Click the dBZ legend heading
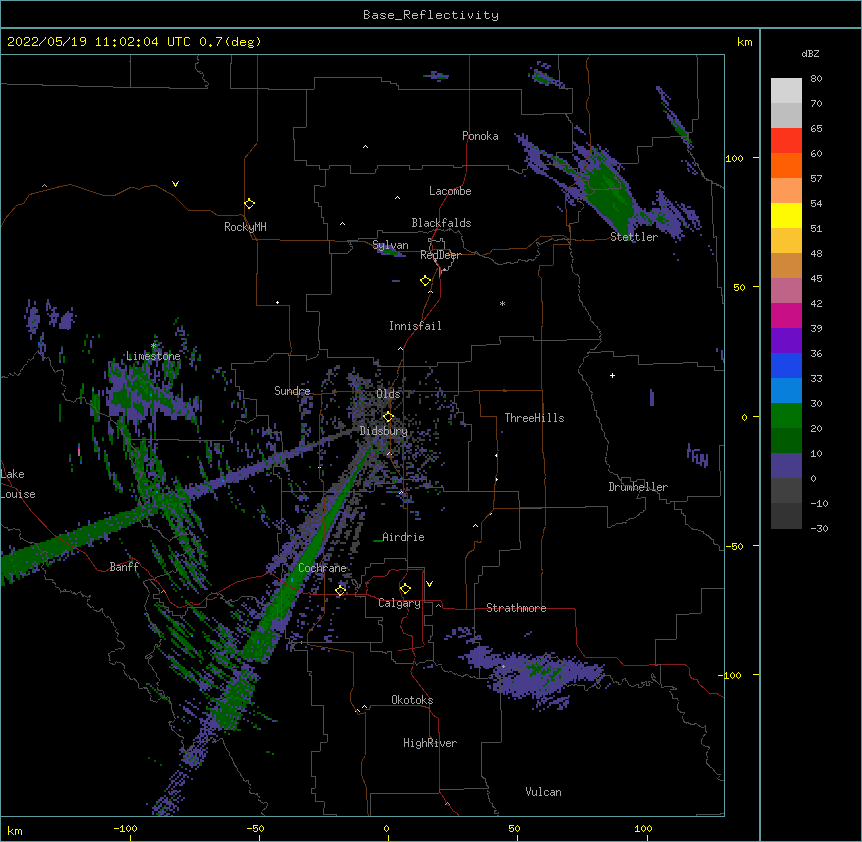This screenshot has height=842, width=862. tap(810, 54)
